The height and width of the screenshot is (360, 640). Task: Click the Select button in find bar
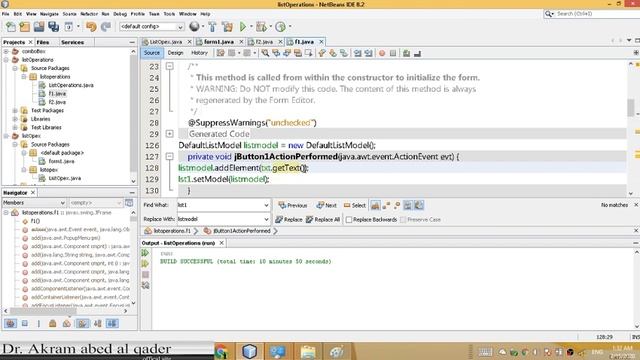[x=355, y=205]
